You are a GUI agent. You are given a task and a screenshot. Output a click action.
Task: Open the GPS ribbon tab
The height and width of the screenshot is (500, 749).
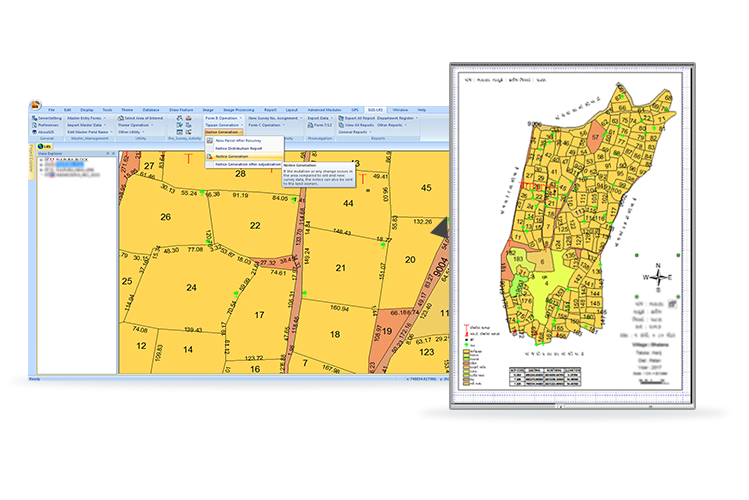pos(355,110)
